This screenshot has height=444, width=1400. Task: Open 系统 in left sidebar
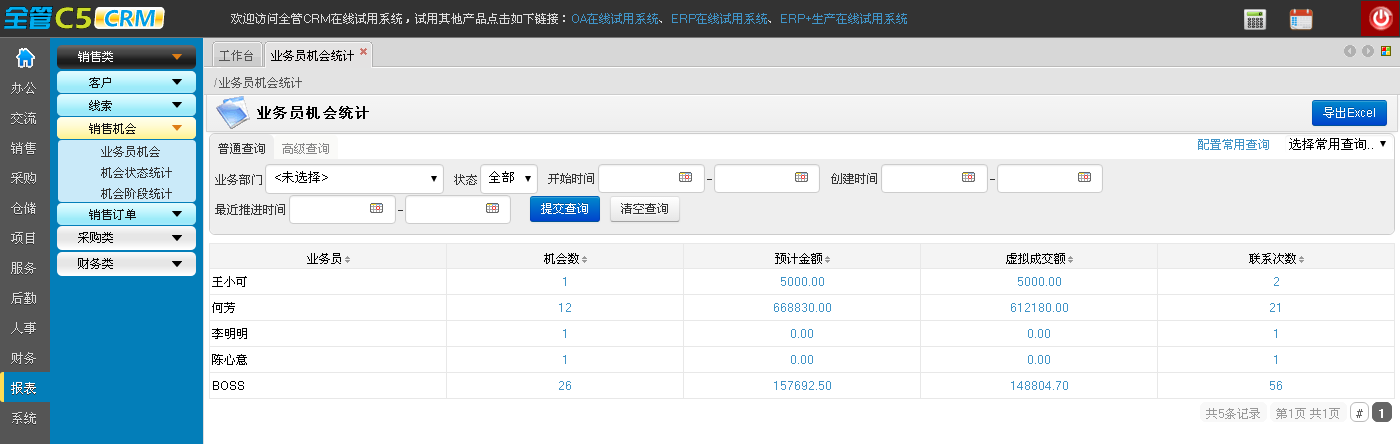[x=24, y=418]
